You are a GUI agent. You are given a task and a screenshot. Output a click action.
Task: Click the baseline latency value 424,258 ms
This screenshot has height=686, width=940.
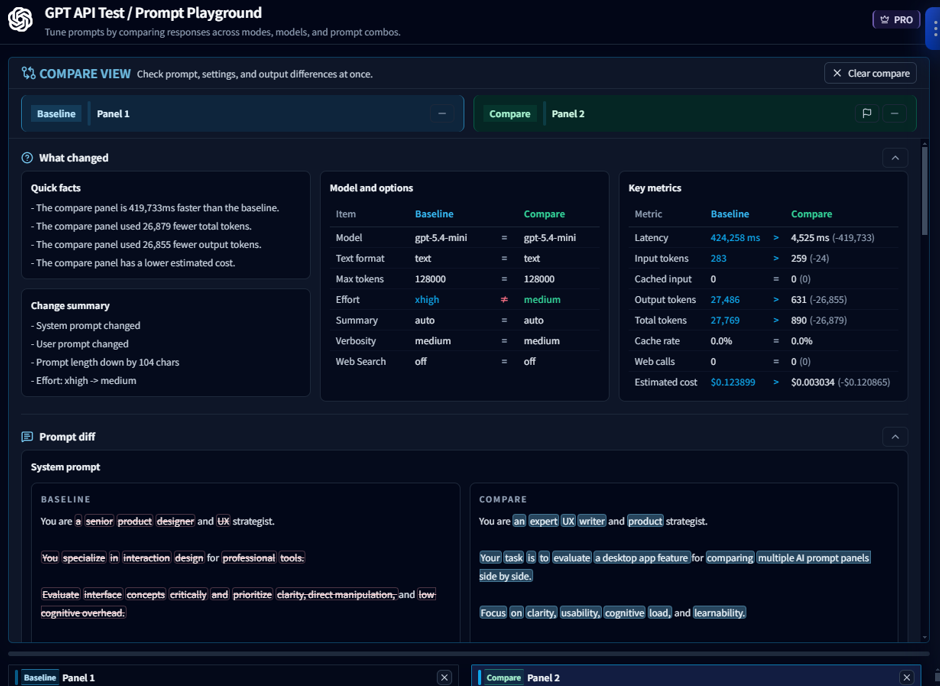click(735, 238)
